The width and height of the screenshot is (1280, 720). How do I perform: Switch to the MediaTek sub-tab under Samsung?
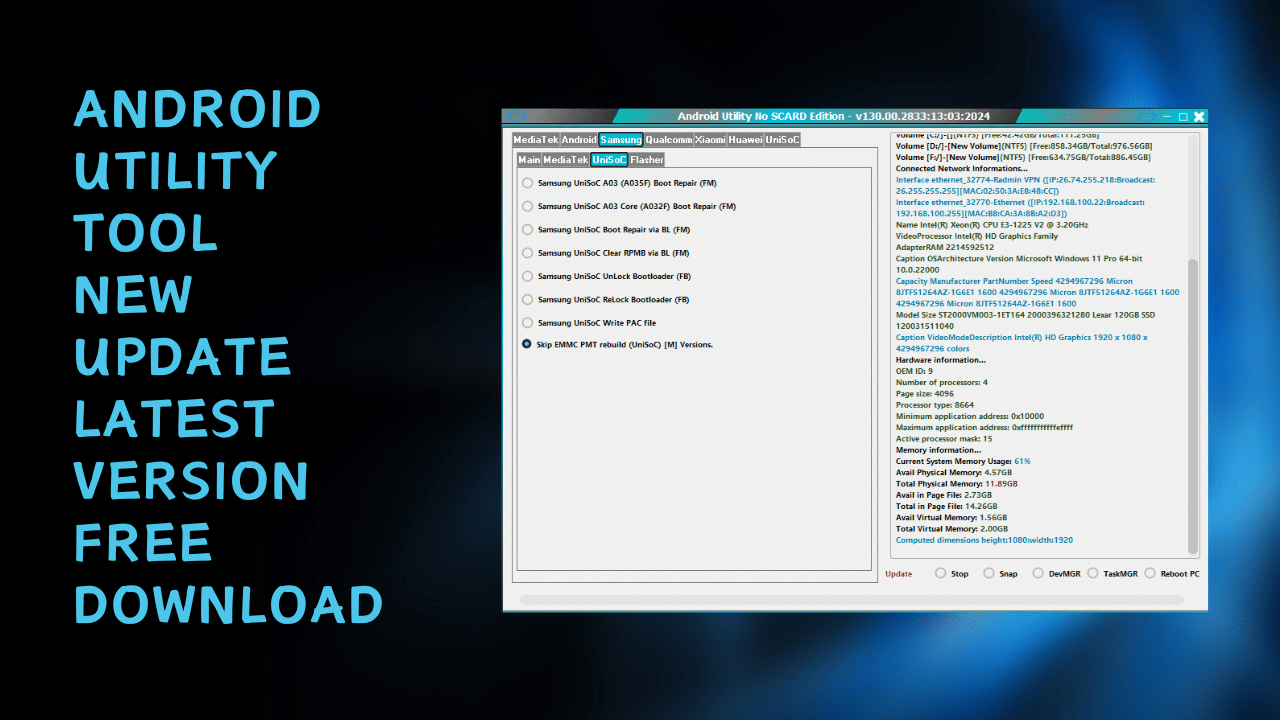click(566, 160)
